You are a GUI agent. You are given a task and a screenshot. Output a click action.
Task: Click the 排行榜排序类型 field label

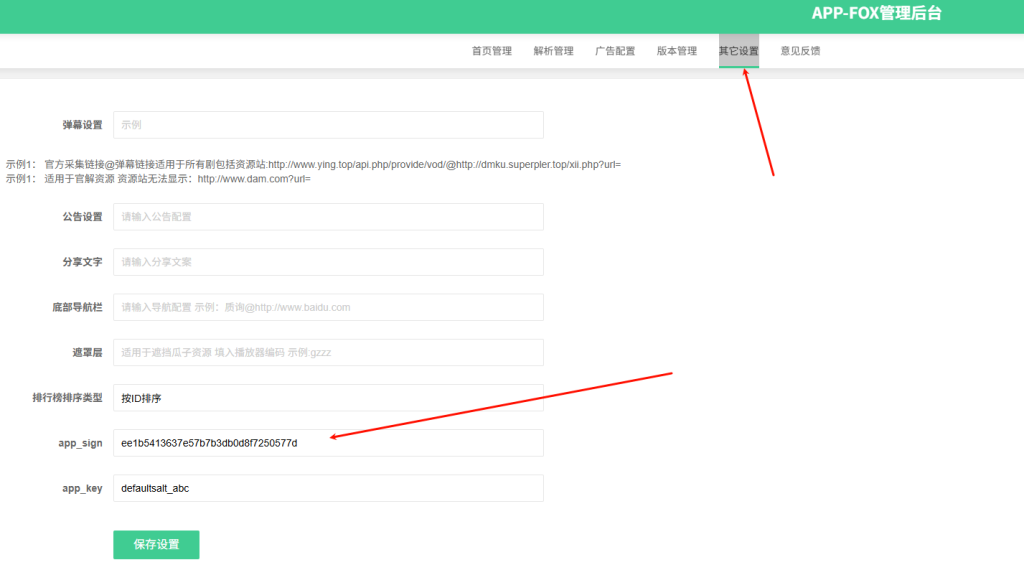pos(67,398)
